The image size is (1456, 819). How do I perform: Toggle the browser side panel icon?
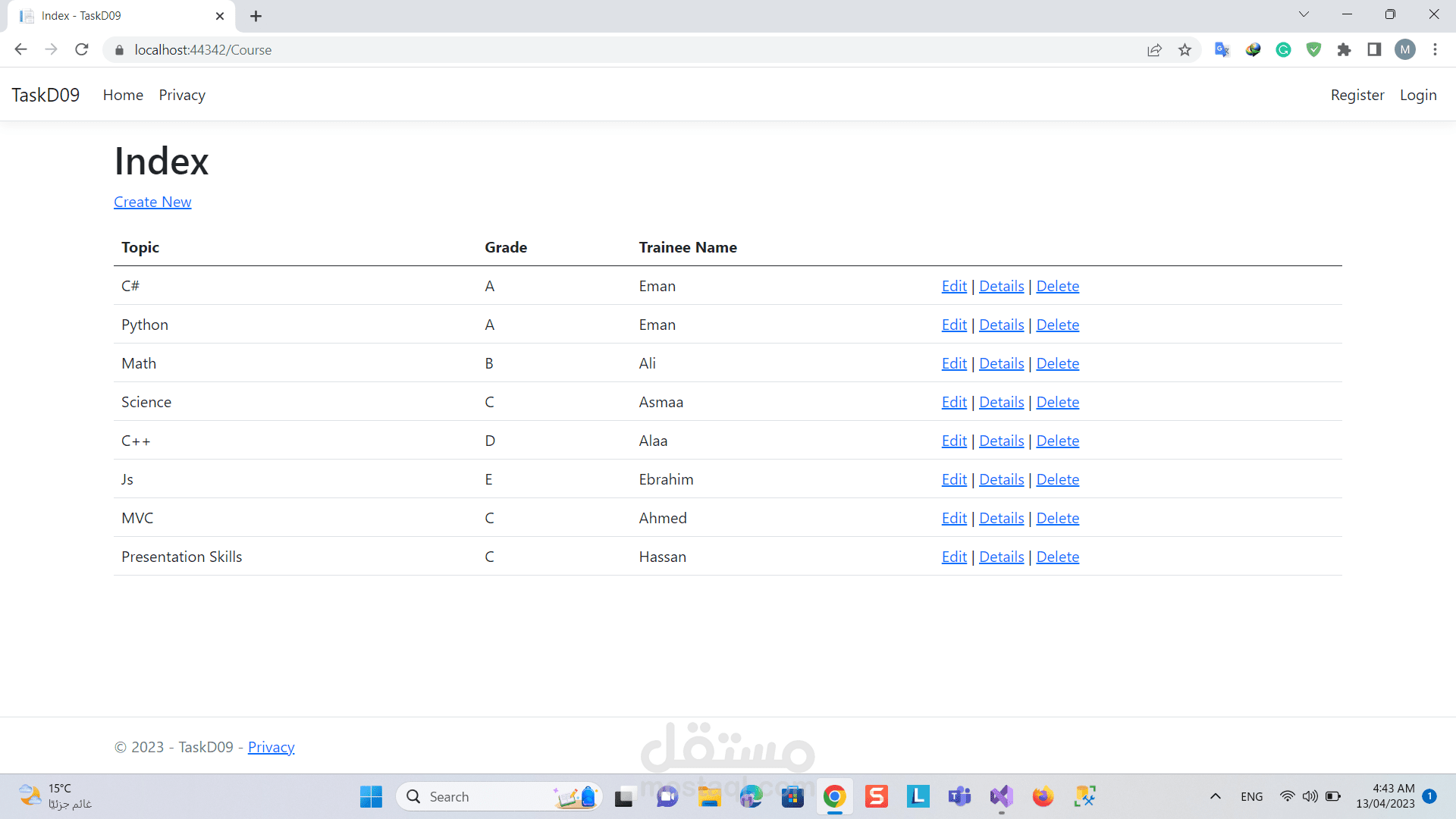tap(1374, 50)
